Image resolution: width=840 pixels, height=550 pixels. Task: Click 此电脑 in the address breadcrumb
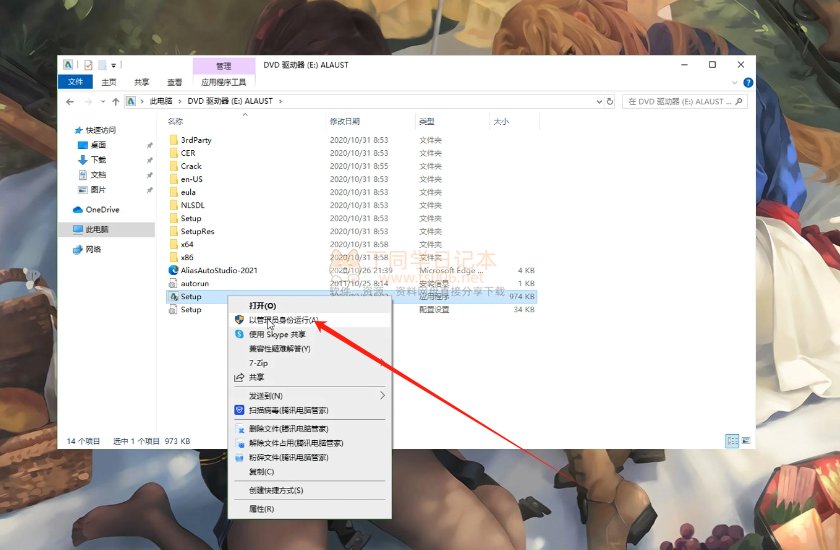(161, 101)
